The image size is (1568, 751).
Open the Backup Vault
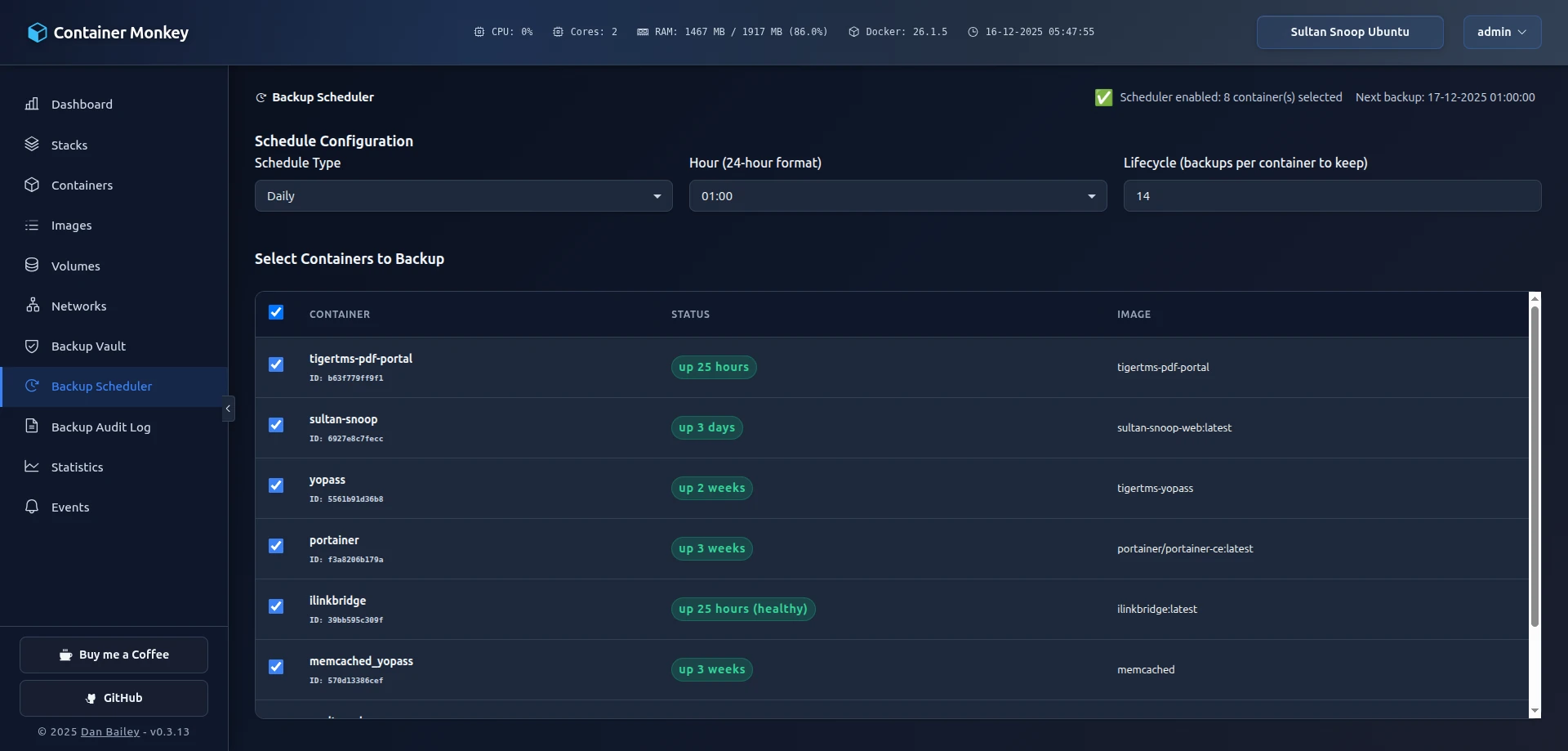click(88, 346)
